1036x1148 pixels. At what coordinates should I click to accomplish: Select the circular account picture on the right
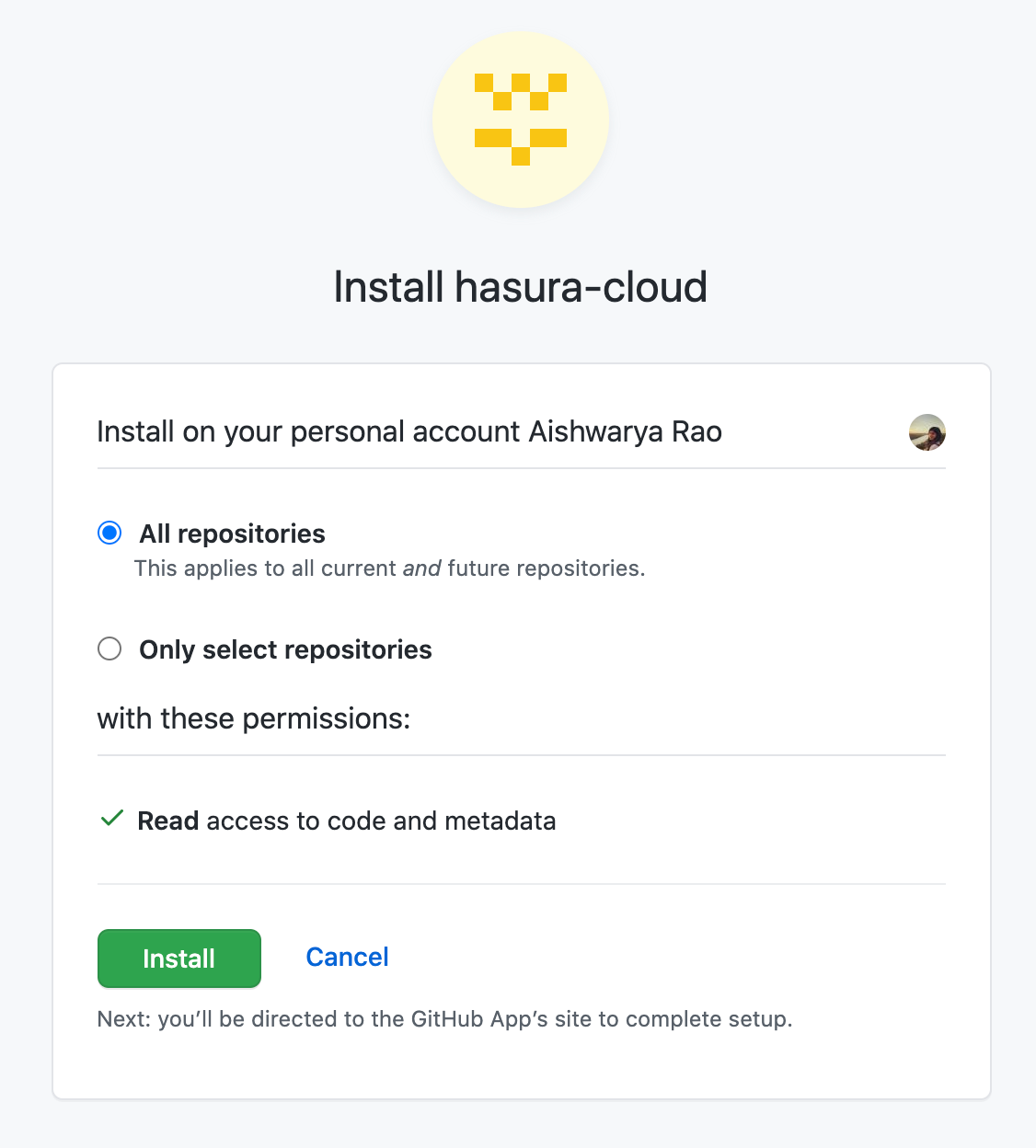pyautogui.click(x=927, y=433)
